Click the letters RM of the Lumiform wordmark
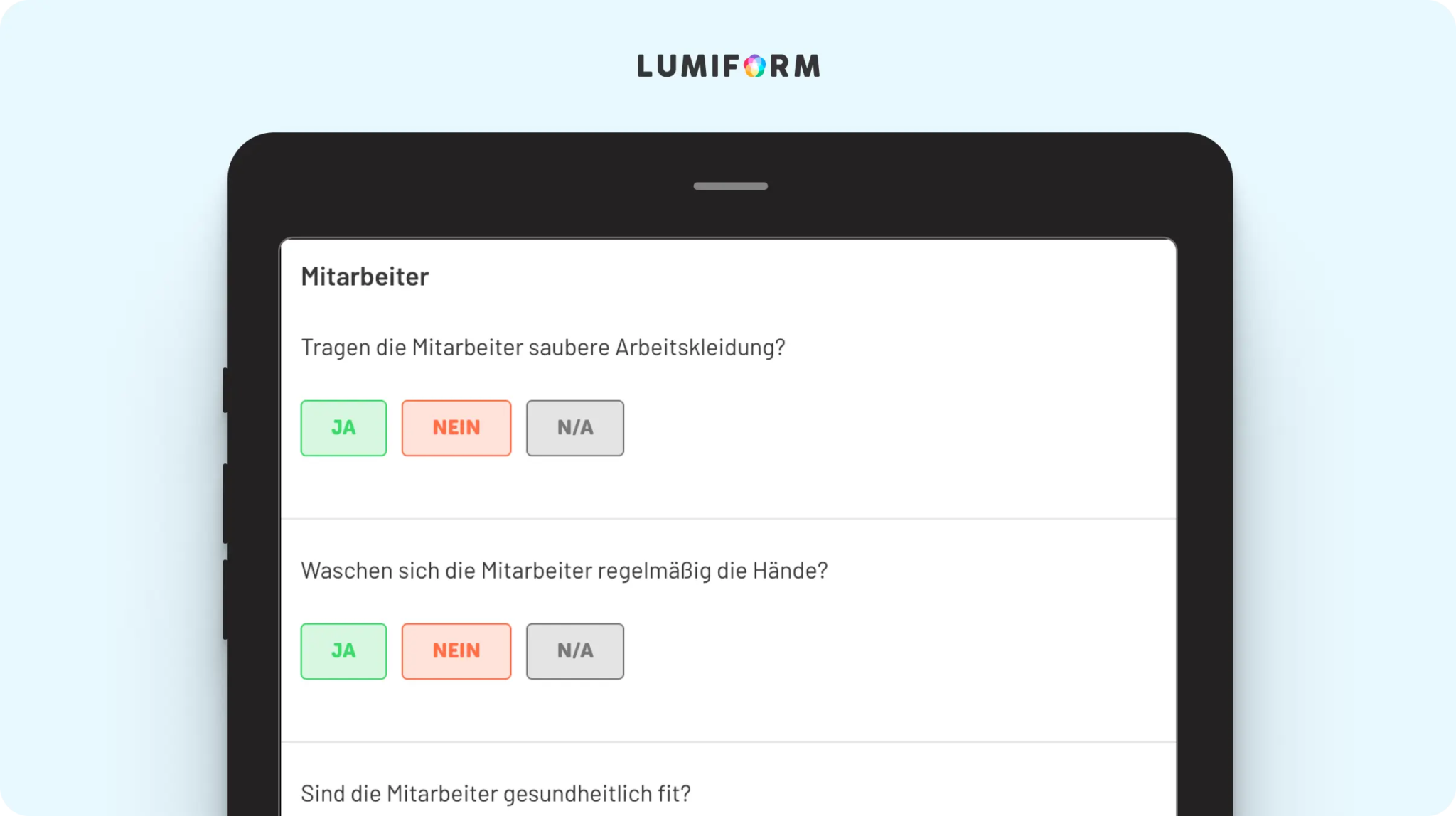This screenshot has width=1456, height=816. (x=796, y=66)
